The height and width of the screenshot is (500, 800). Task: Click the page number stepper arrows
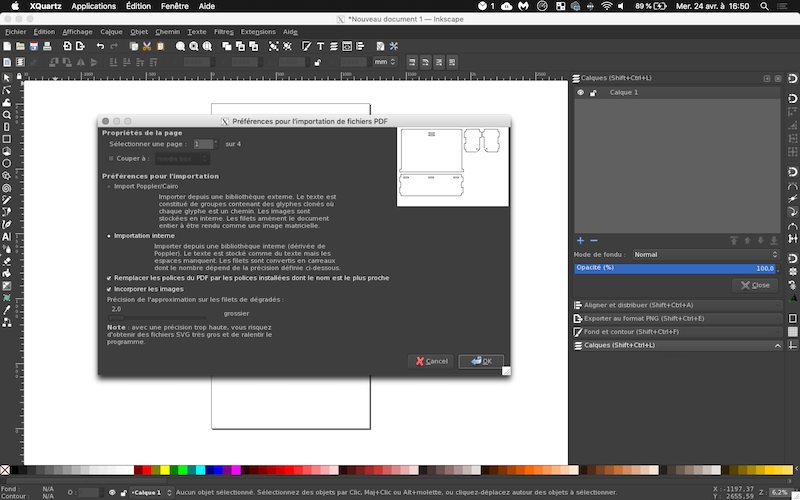[x=216, y=144]
